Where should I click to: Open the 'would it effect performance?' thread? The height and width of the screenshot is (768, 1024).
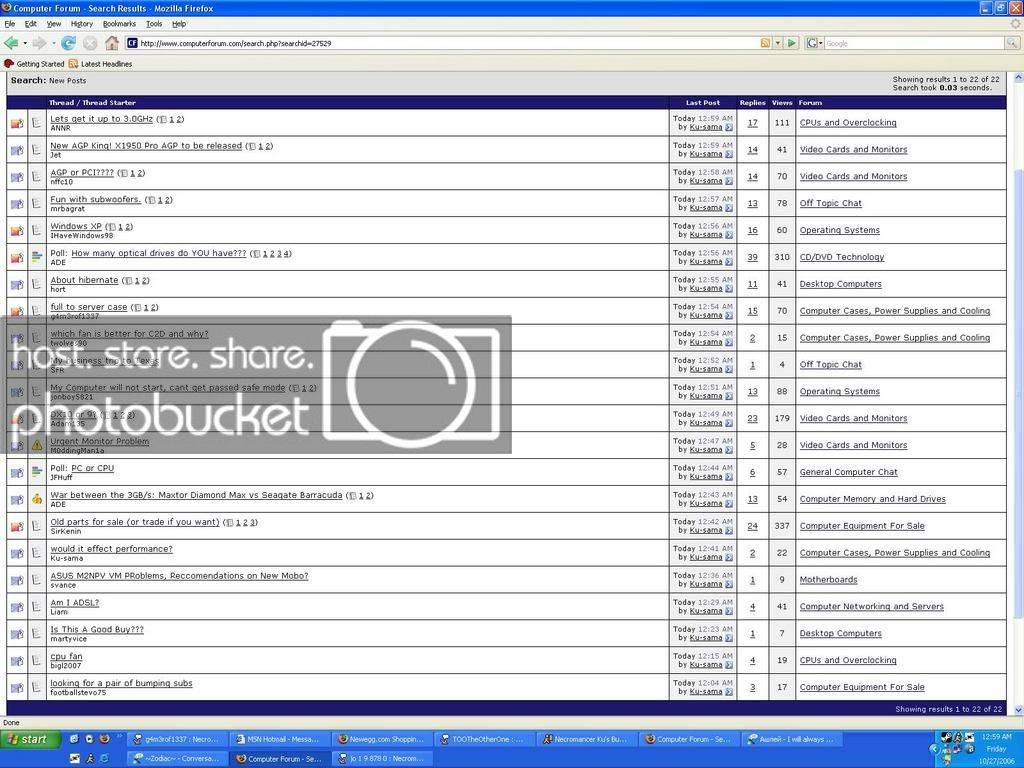(x=111, y=549)
